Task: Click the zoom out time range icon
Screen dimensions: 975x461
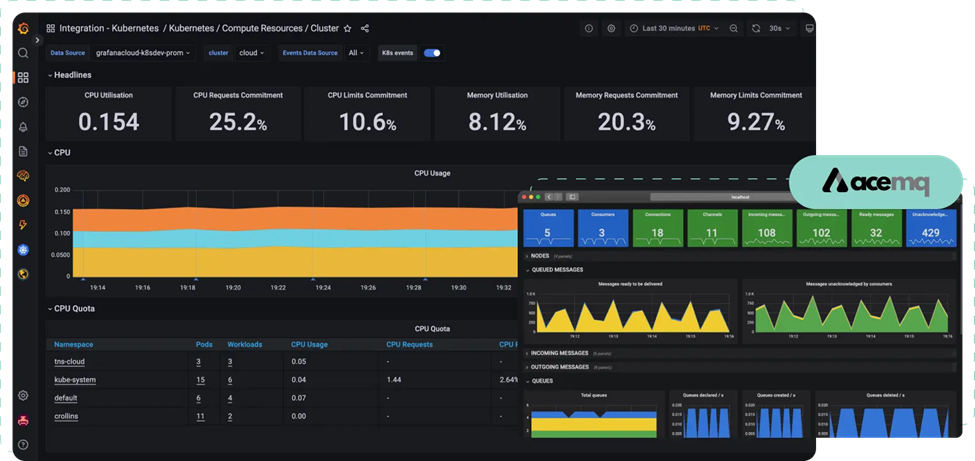Action: click(734, 29)
